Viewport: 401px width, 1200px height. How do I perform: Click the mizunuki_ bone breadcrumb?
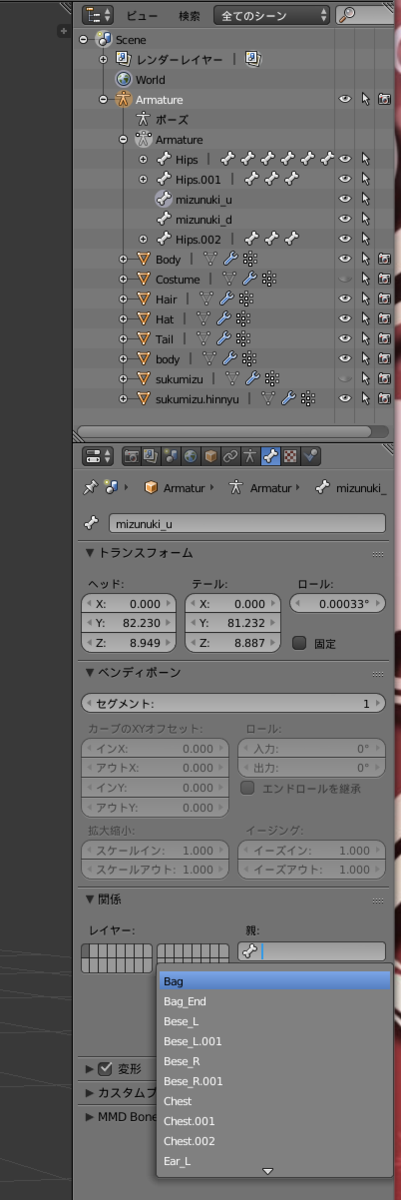click(x=352, y=488)
